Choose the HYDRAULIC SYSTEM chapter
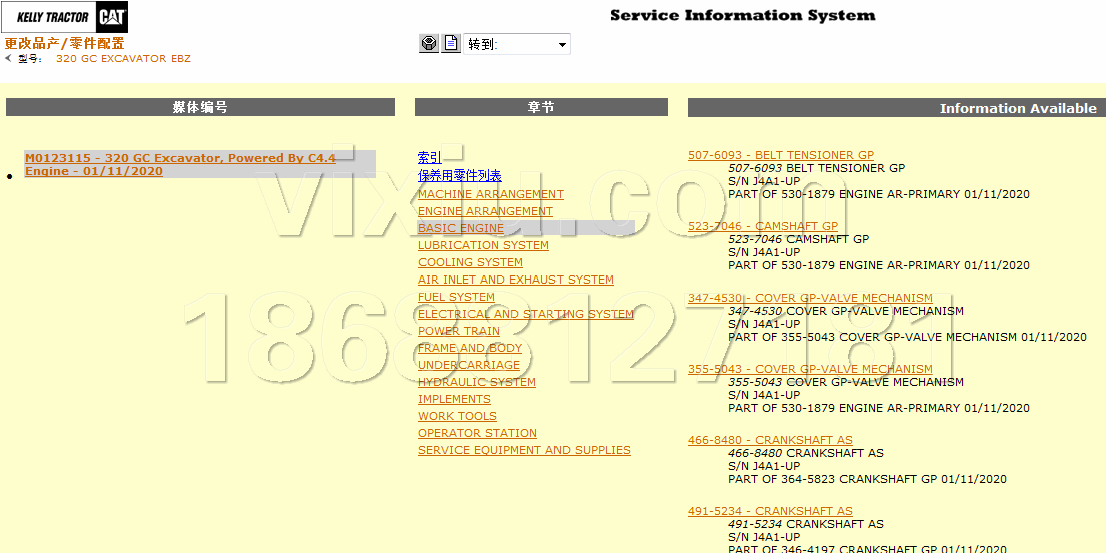 coord(476,382)
